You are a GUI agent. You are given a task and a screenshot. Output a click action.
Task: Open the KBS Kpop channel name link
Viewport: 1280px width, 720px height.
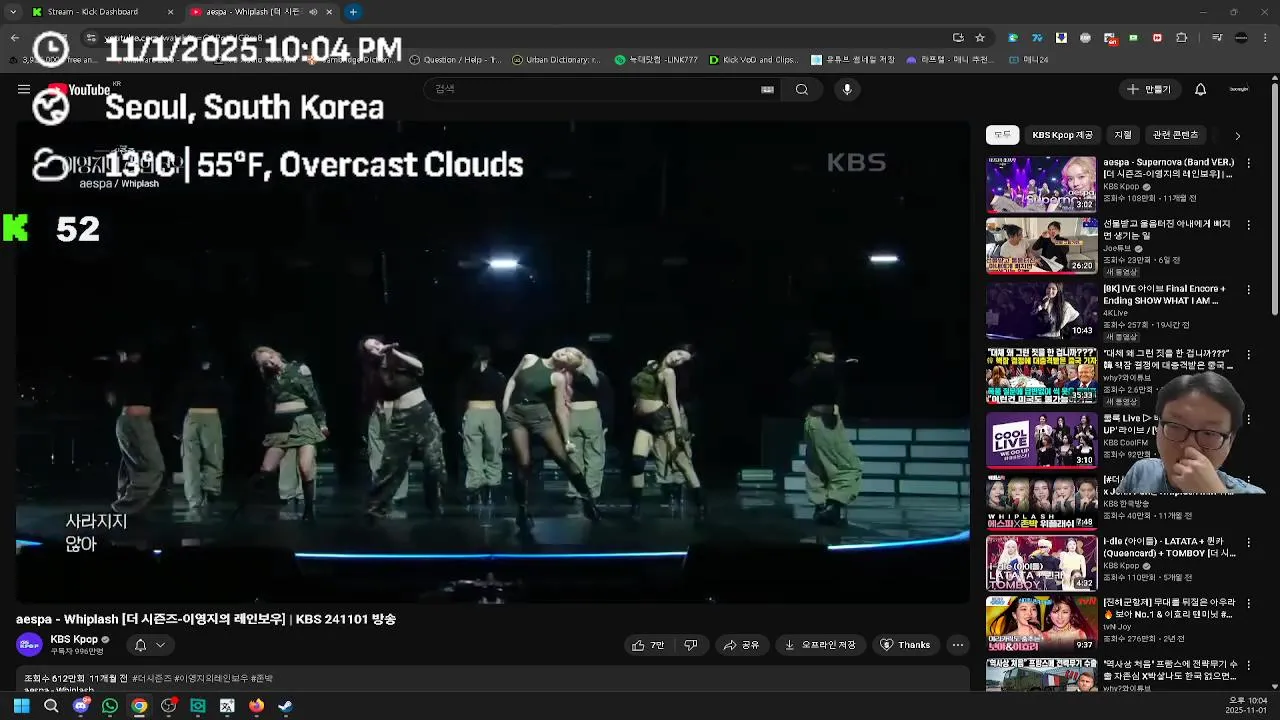coord(74,639)
